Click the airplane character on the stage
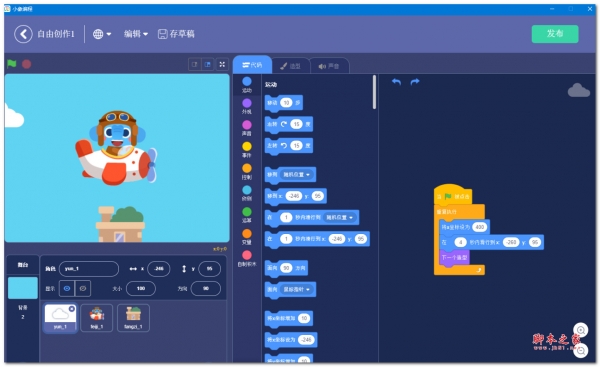Image resolution: width=600 pixels, height=367 pixels. (117, 148)
